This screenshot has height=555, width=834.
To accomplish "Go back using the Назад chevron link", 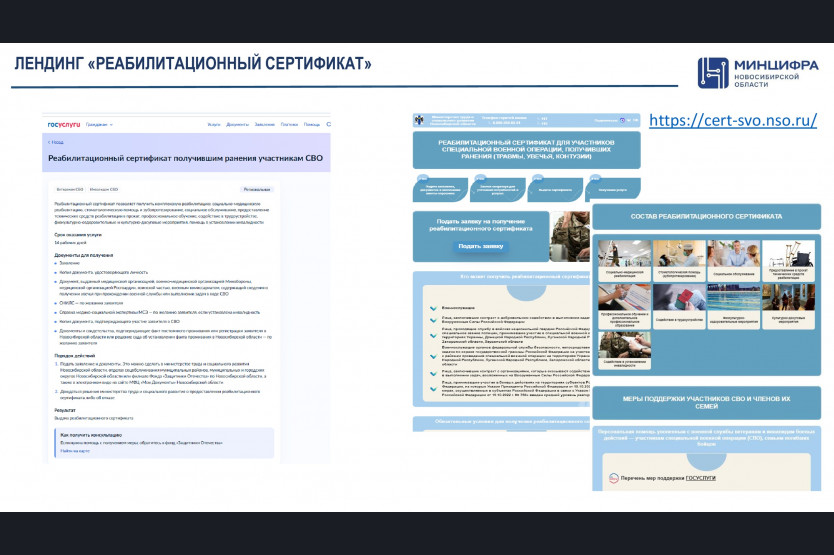I will [56, 142].
